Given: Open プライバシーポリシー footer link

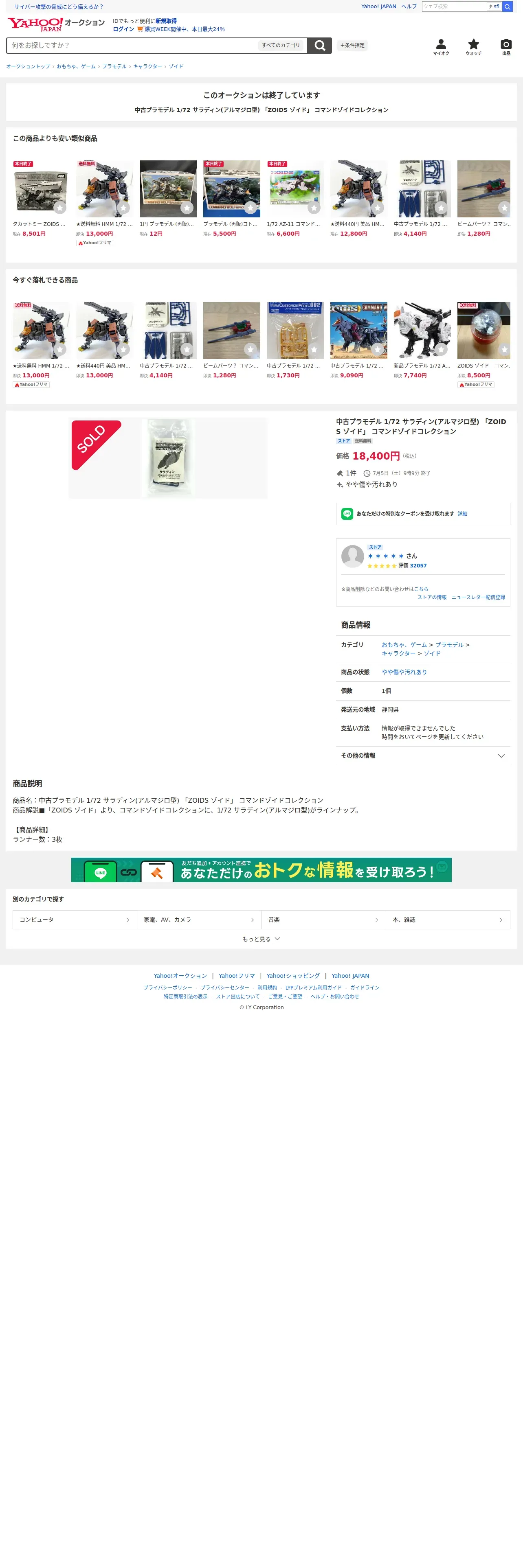Looking at the screenshot, I should (167, 988).
